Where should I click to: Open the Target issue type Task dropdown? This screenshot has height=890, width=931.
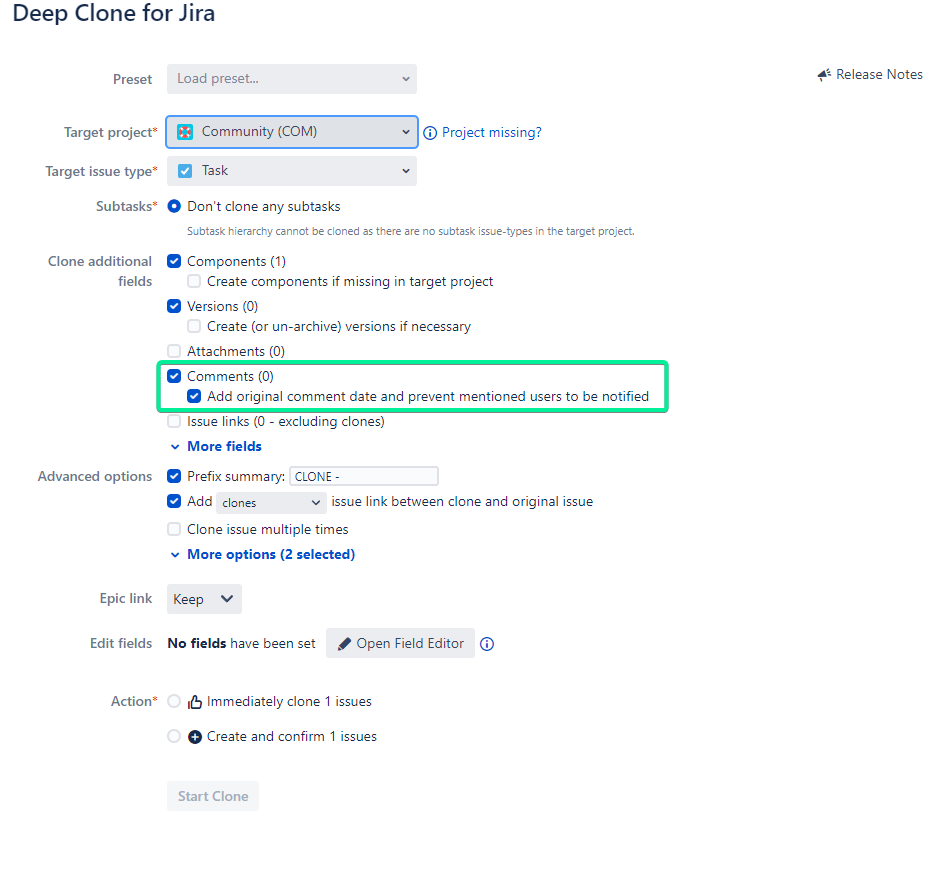[292, 171]
